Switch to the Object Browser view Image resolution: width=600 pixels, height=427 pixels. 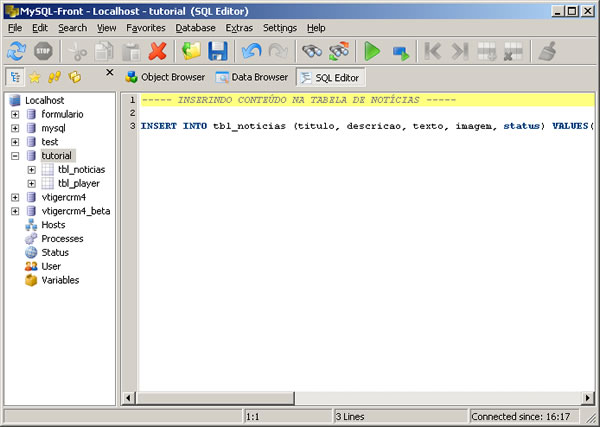point(165,77)
